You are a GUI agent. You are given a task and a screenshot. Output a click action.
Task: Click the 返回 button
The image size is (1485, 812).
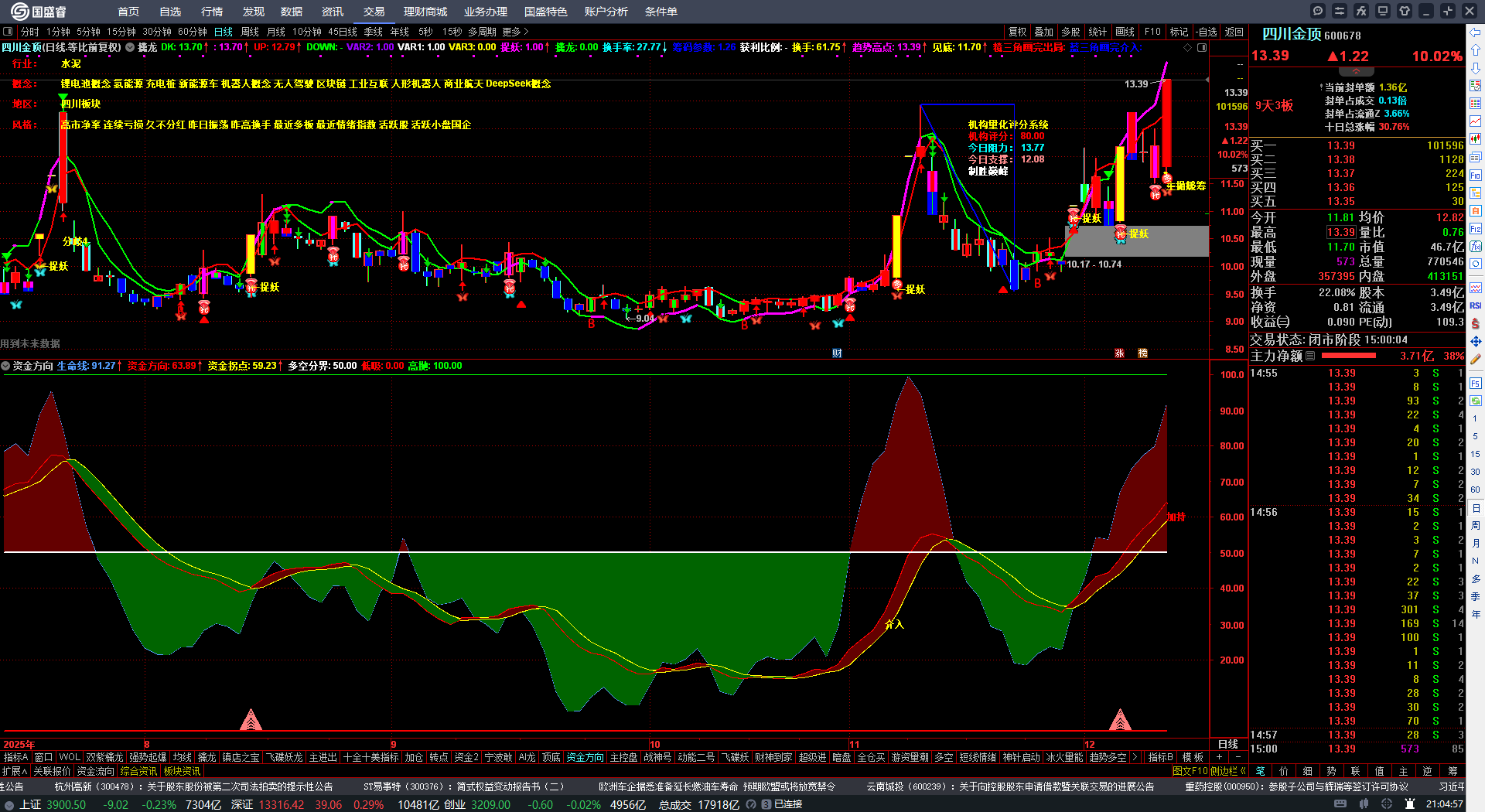tap(1234, 32)
